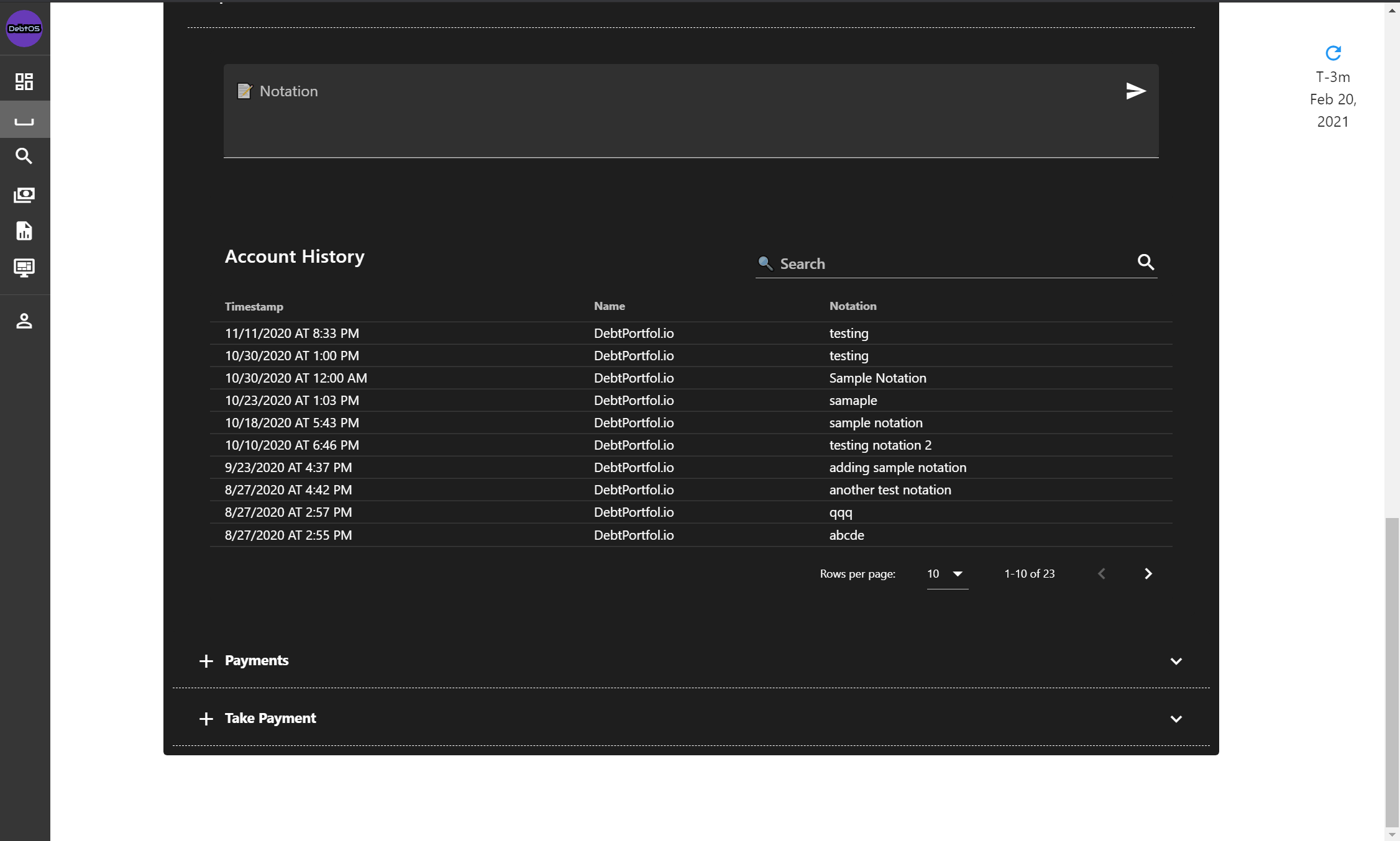Screen dimensions: 1400x841
Task: Click the plus icon beside Take Payment
Action: pos(206,719)
